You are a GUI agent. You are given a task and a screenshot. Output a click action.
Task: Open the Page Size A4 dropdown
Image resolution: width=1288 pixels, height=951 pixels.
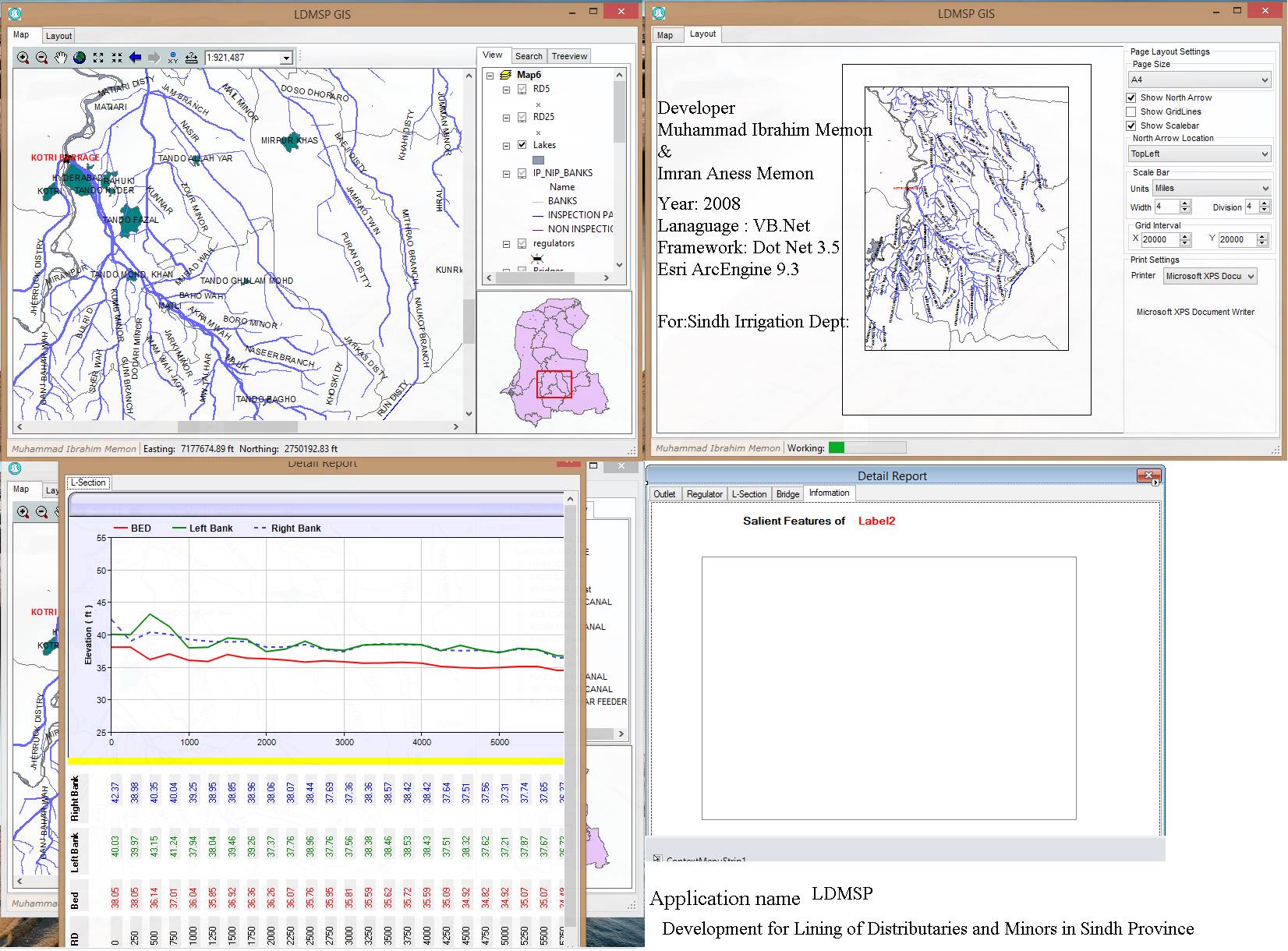click(1199, 80)
